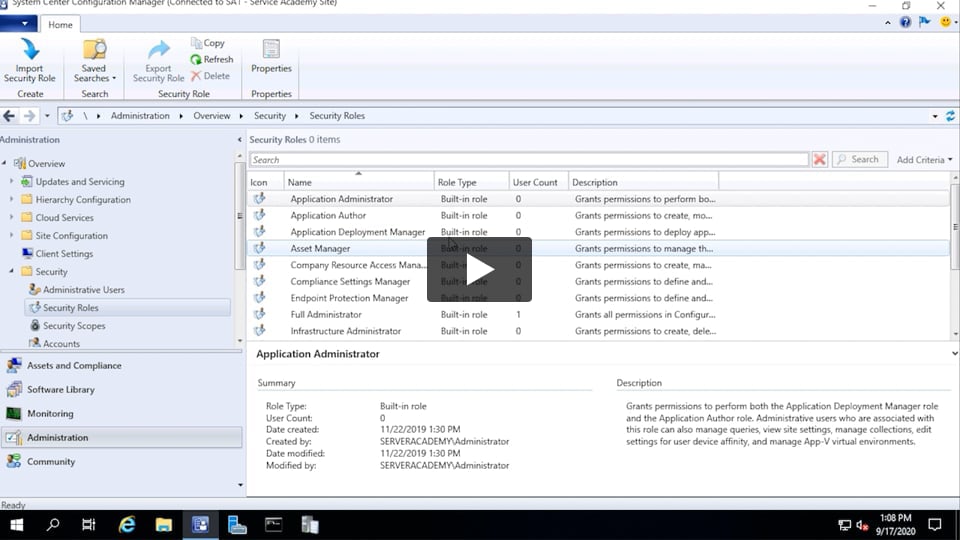Click the Import Security Role icon
Viewport: 960px width, 540px height.
tap(29, 50)
